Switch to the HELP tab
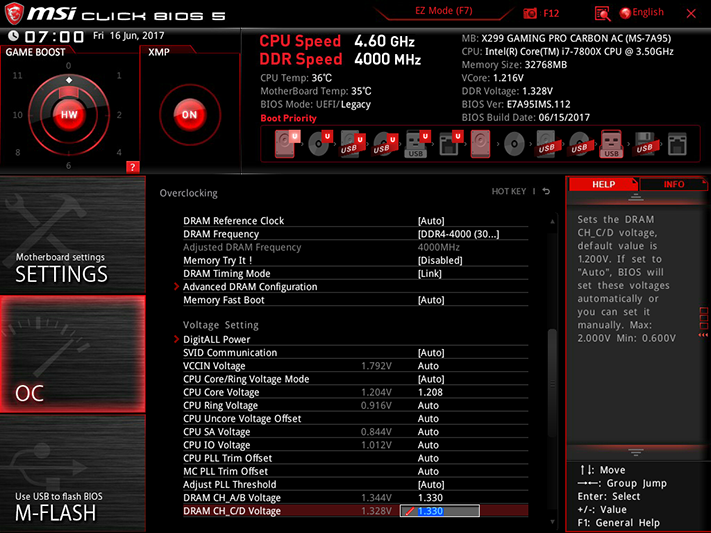 pyautogui.click(x=603, y=184)
